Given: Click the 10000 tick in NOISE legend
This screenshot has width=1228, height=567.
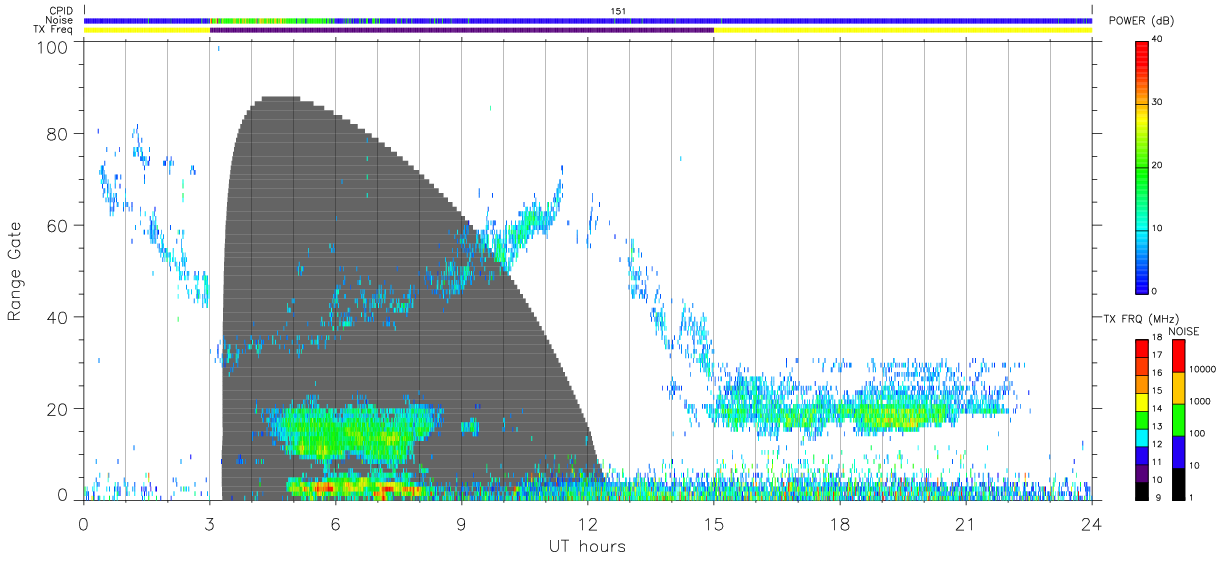Looking at the screenshot, I should [x=1204, y=369].
